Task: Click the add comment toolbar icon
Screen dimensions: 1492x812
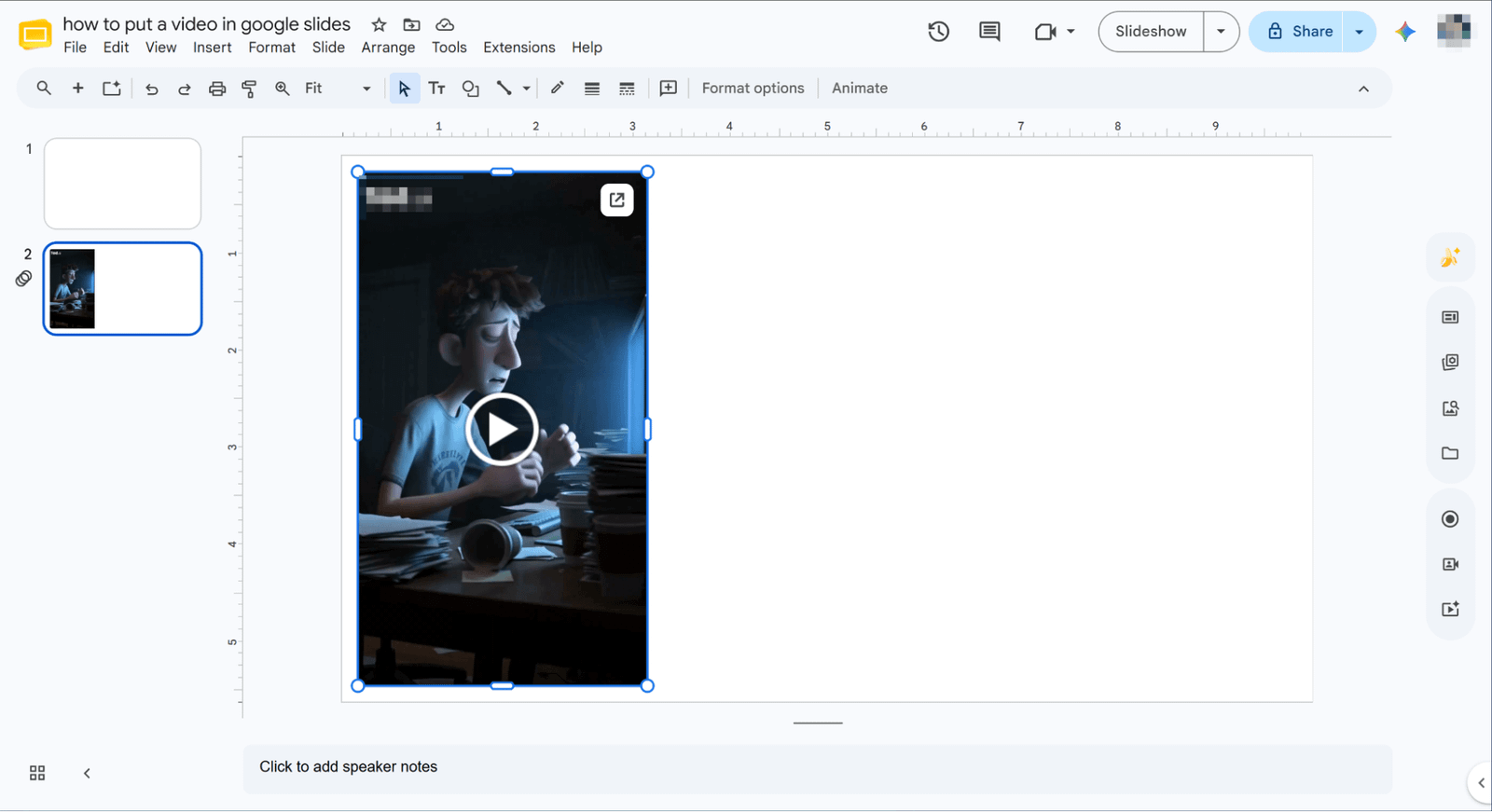Action: coord(669,88)
